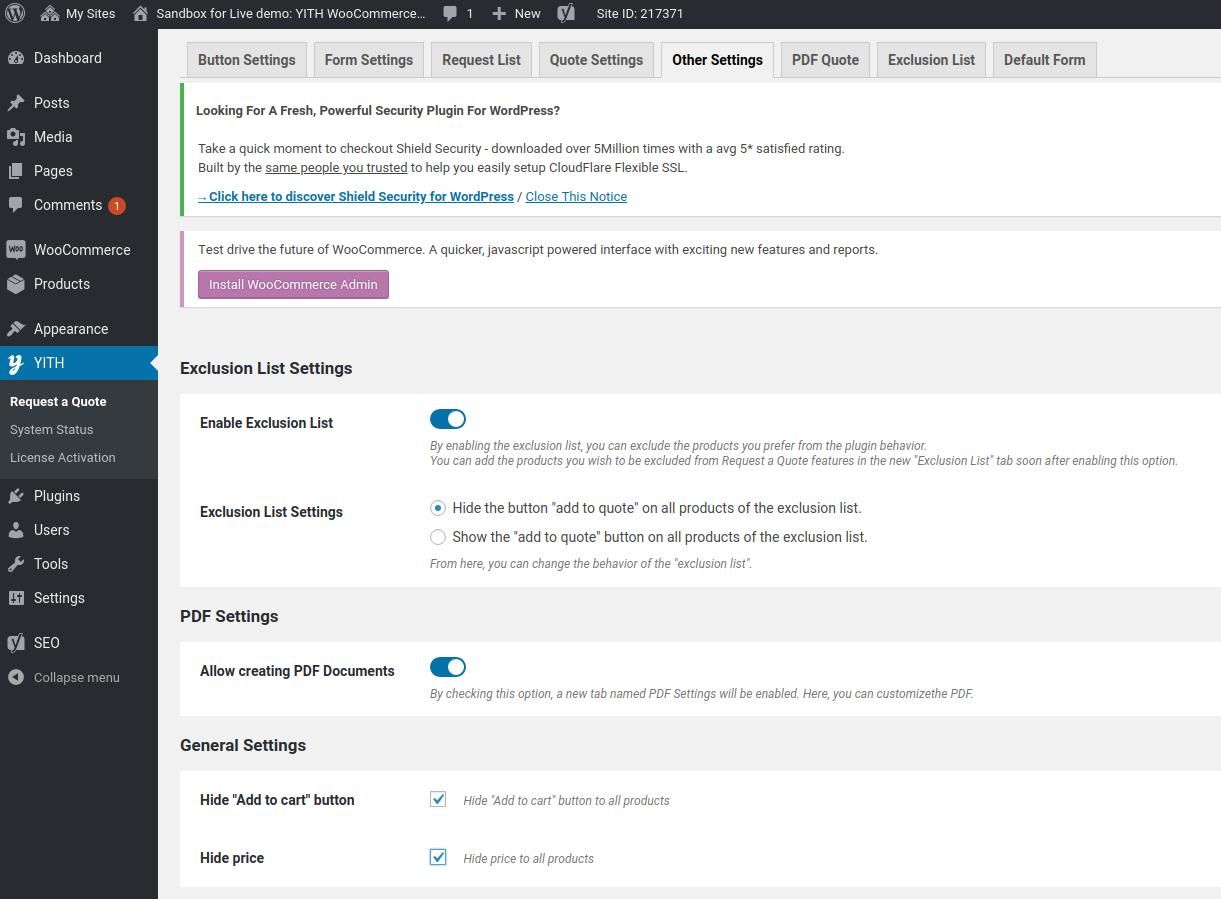The image size is (1221, 899).
Task: Click the plus New icon in admin bar
Action: pyautogui.click(x=499, y=14)
